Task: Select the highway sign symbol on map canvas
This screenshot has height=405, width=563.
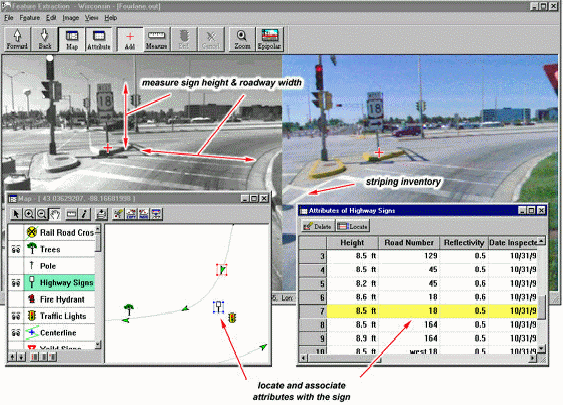Action: tap(218, 307)
